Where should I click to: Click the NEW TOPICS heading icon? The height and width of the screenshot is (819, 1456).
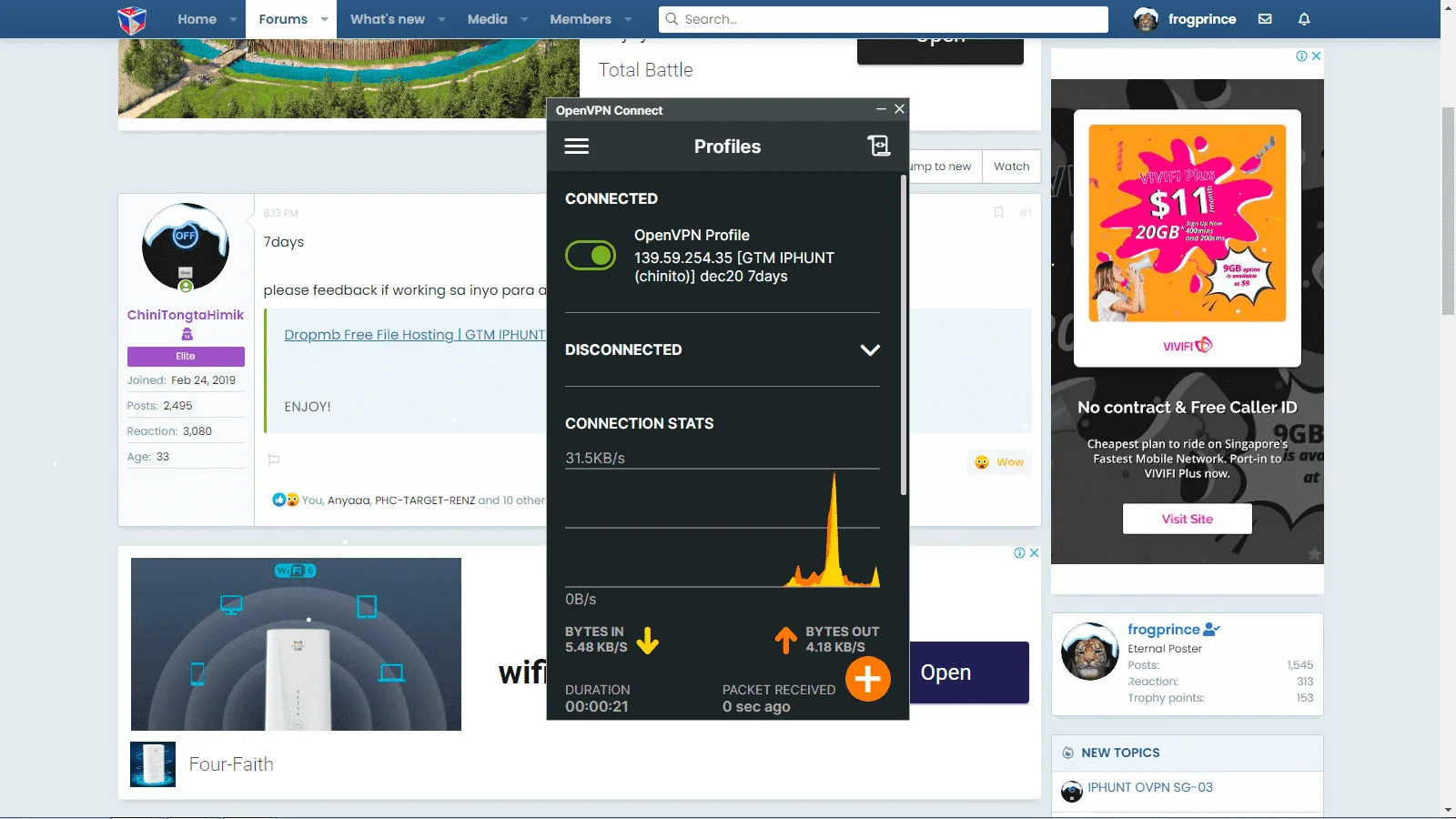click(1068, 753)
